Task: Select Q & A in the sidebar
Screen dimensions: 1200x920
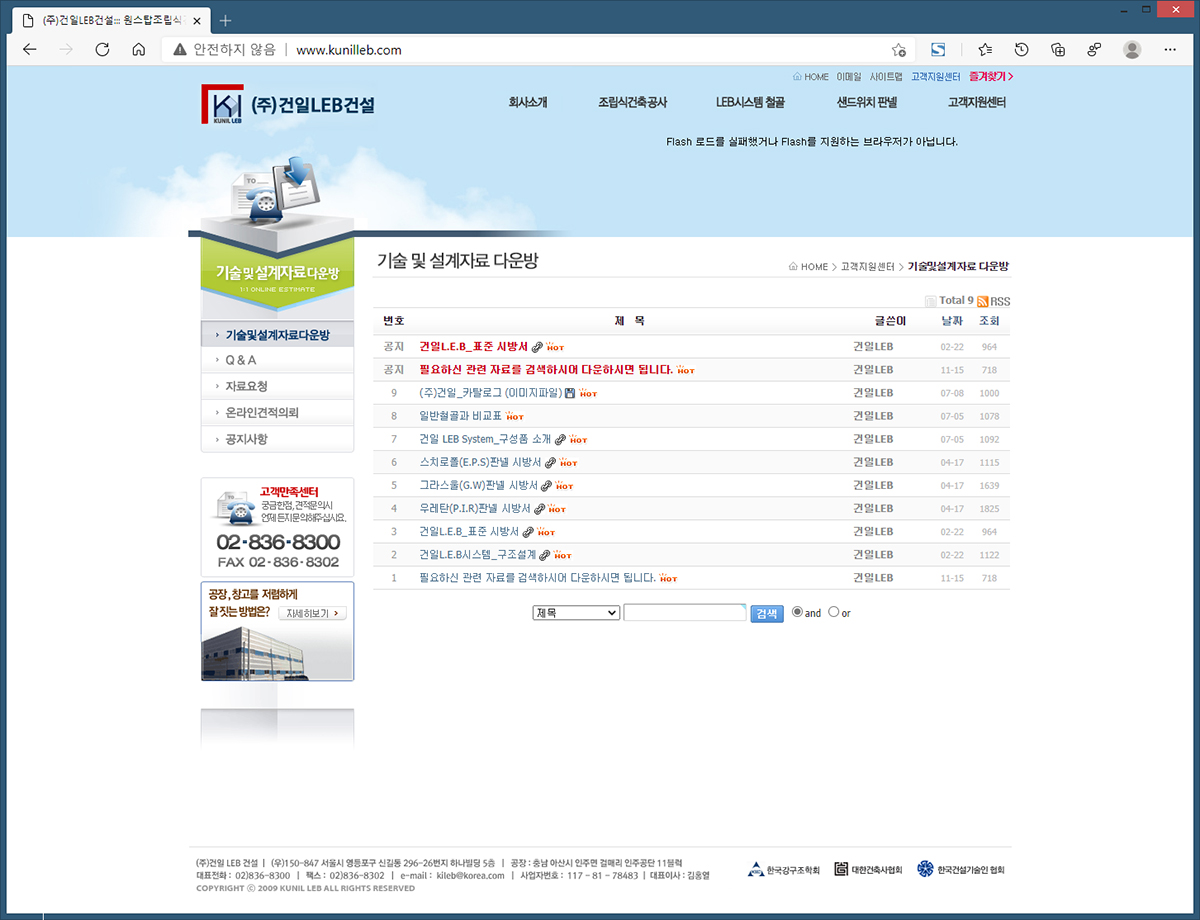Action: click(241, 360)
